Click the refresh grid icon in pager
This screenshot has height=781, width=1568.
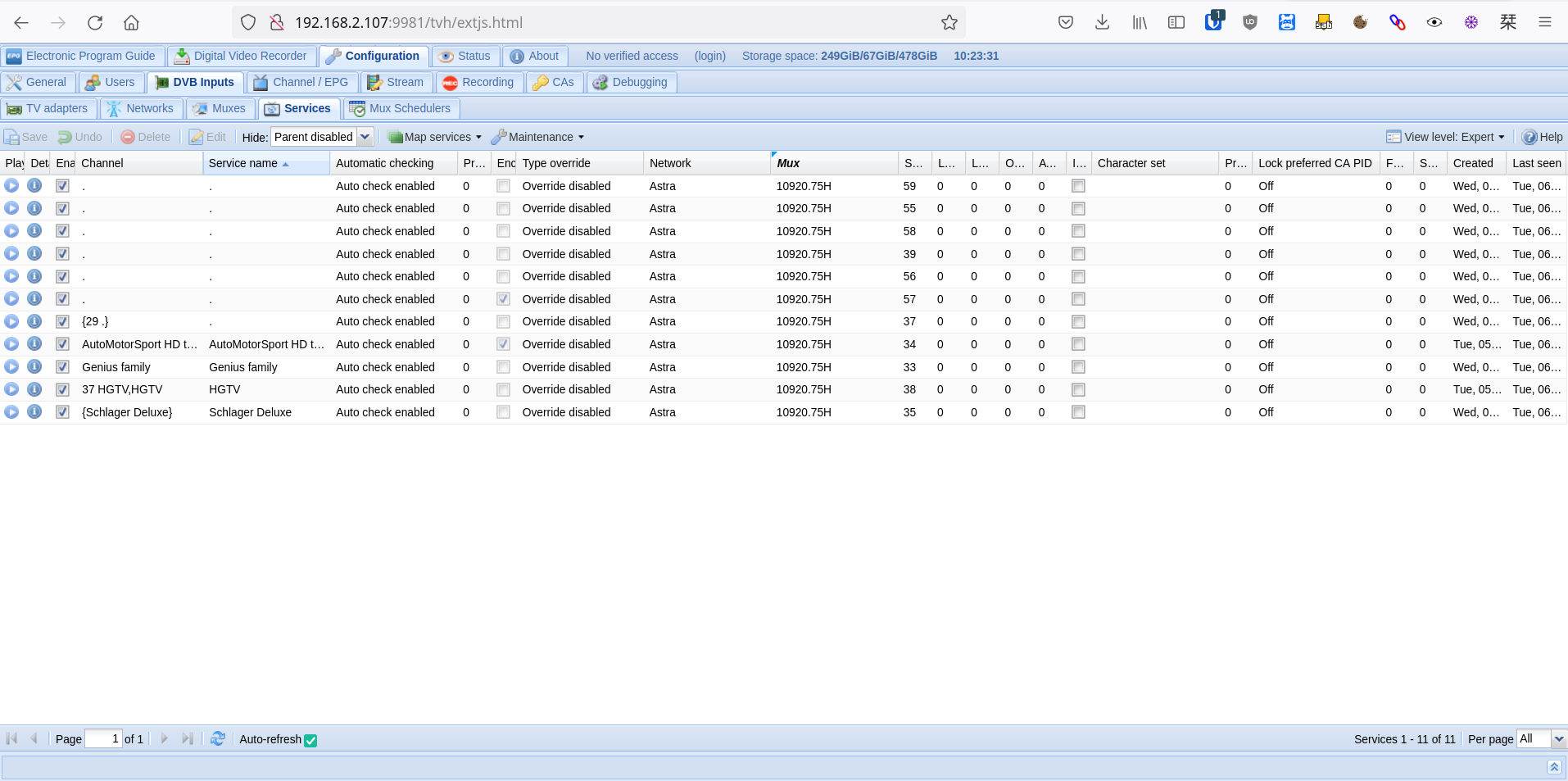click(x=218, y=738)
